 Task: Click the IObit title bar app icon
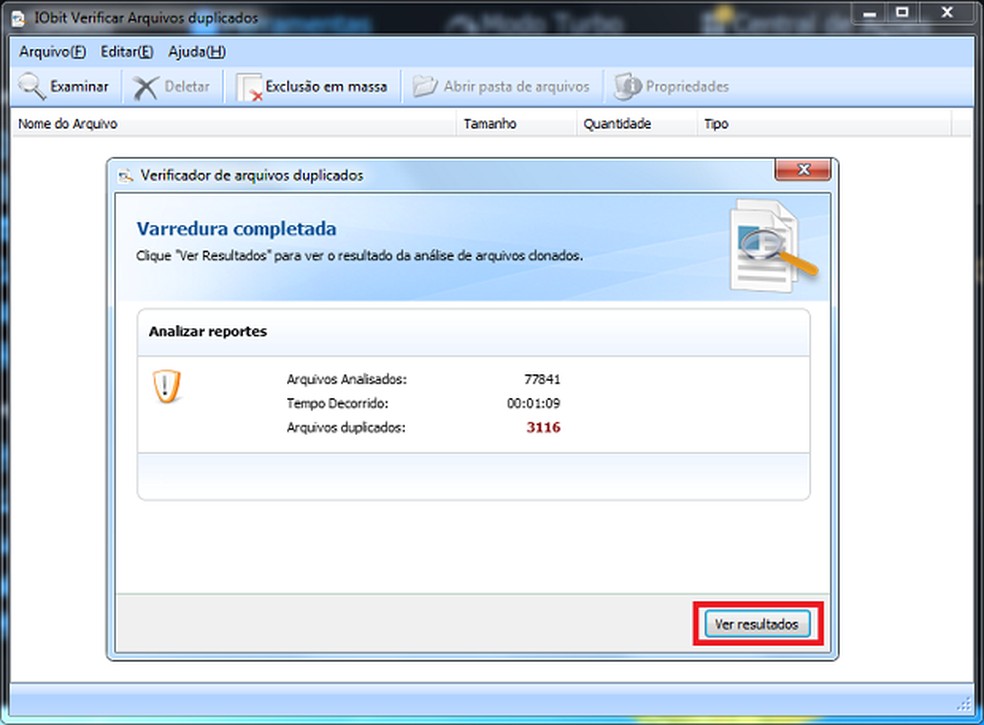pyautogui.click(x=19, y=18)
